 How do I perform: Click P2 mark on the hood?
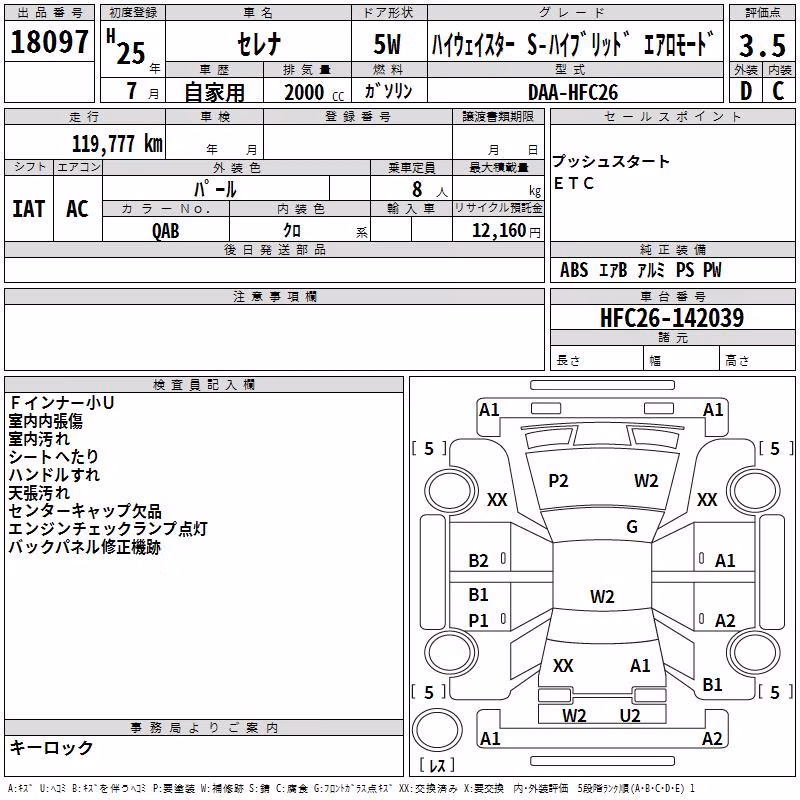click(x=558, y=481)
